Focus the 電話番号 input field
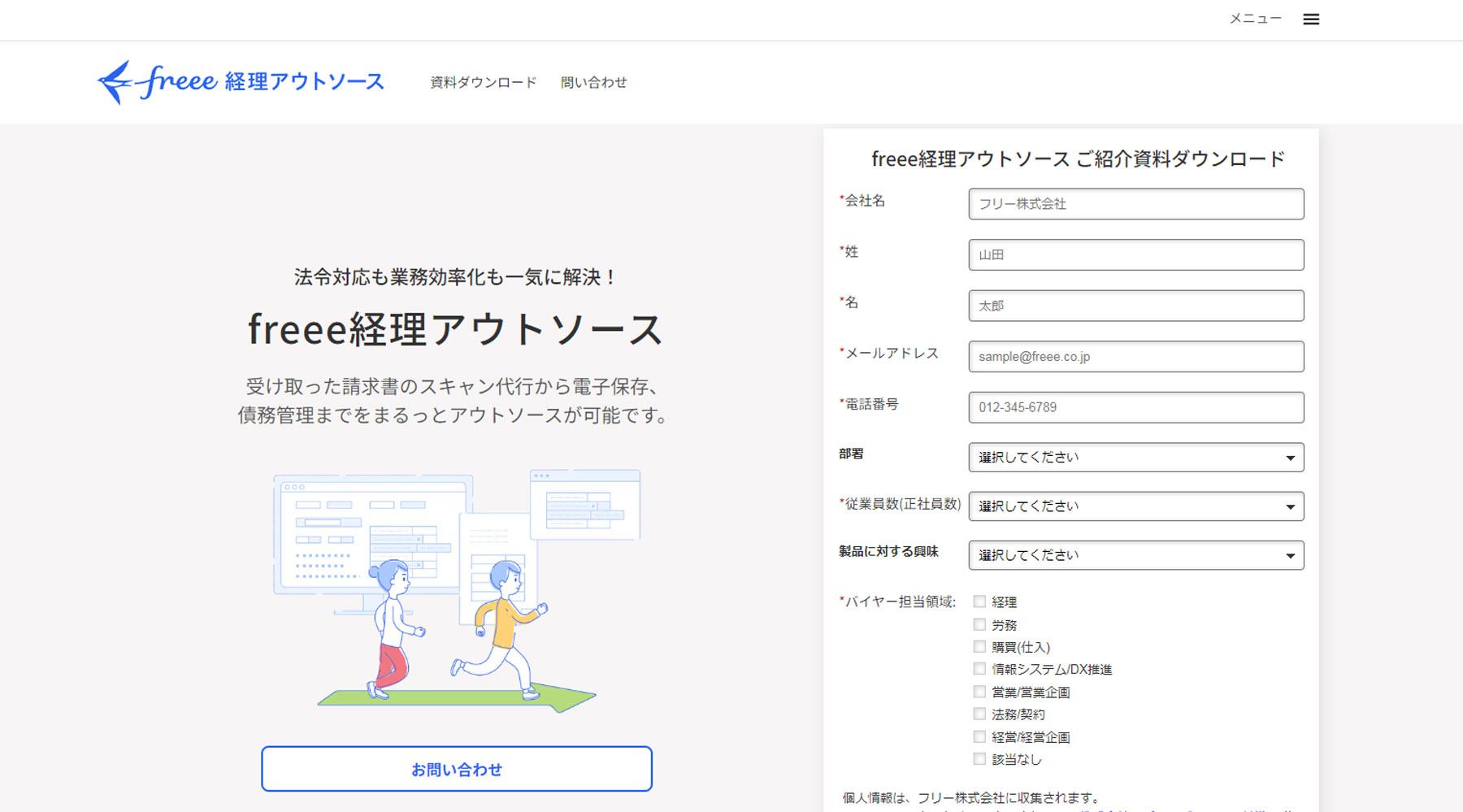 point(1136,407)
